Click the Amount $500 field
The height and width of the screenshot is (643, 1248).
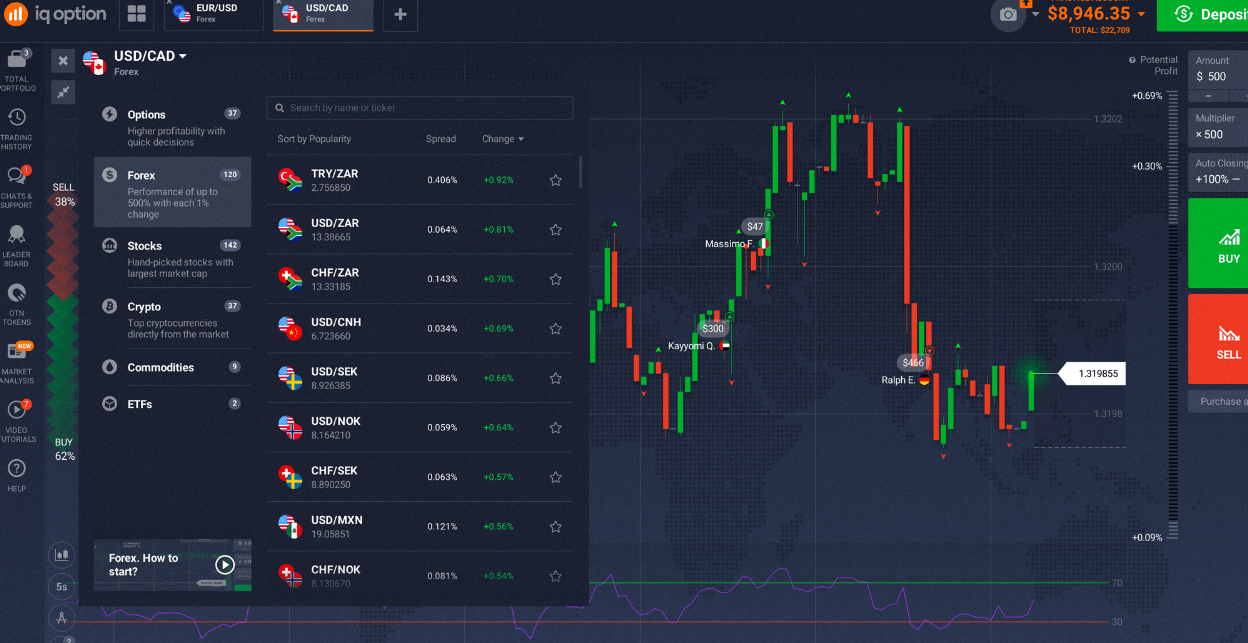point(1218,70)
